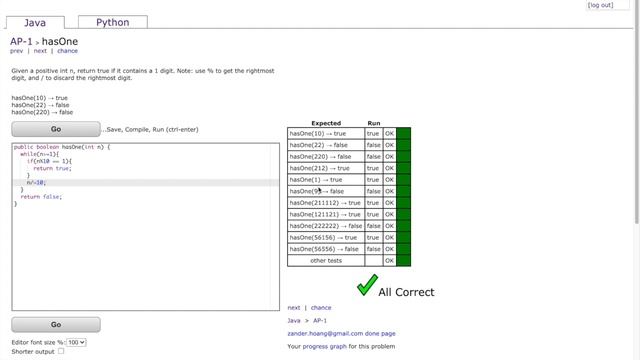The height and width of the screenshot is (360, 640).
Task: Click the green status cell for other tests
Action: [403, 260]
